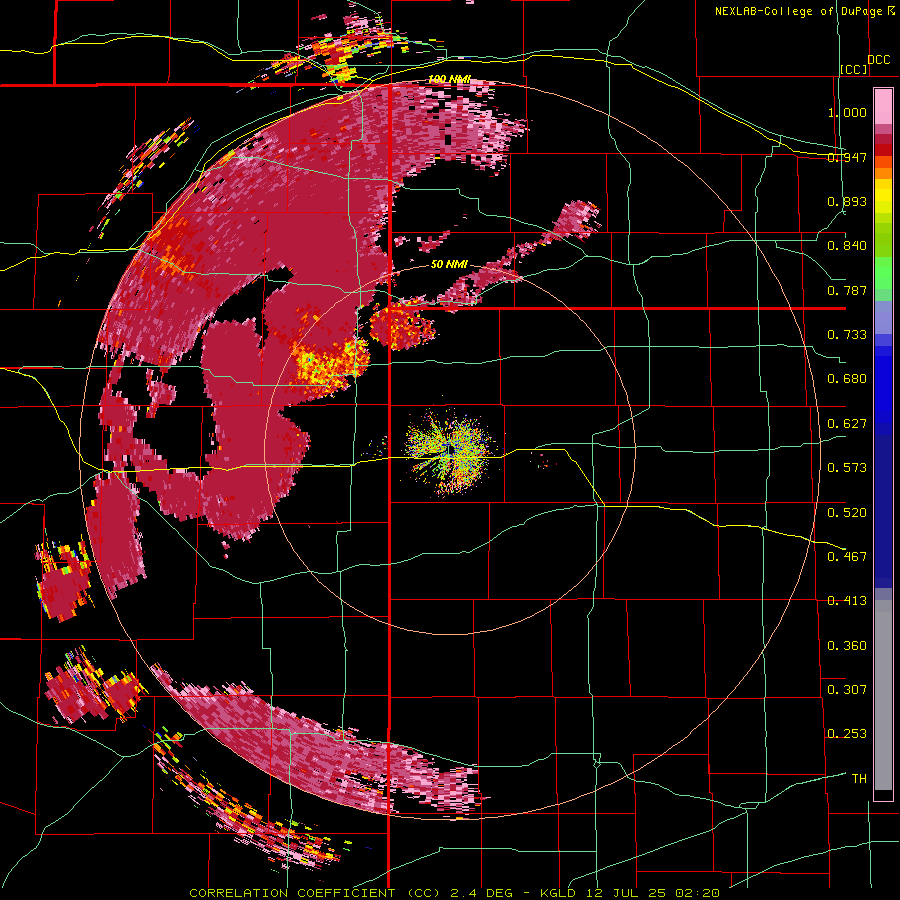Select the 0.787 scale value
Screen dimensions: 900x900
click(x=847, y=290)
